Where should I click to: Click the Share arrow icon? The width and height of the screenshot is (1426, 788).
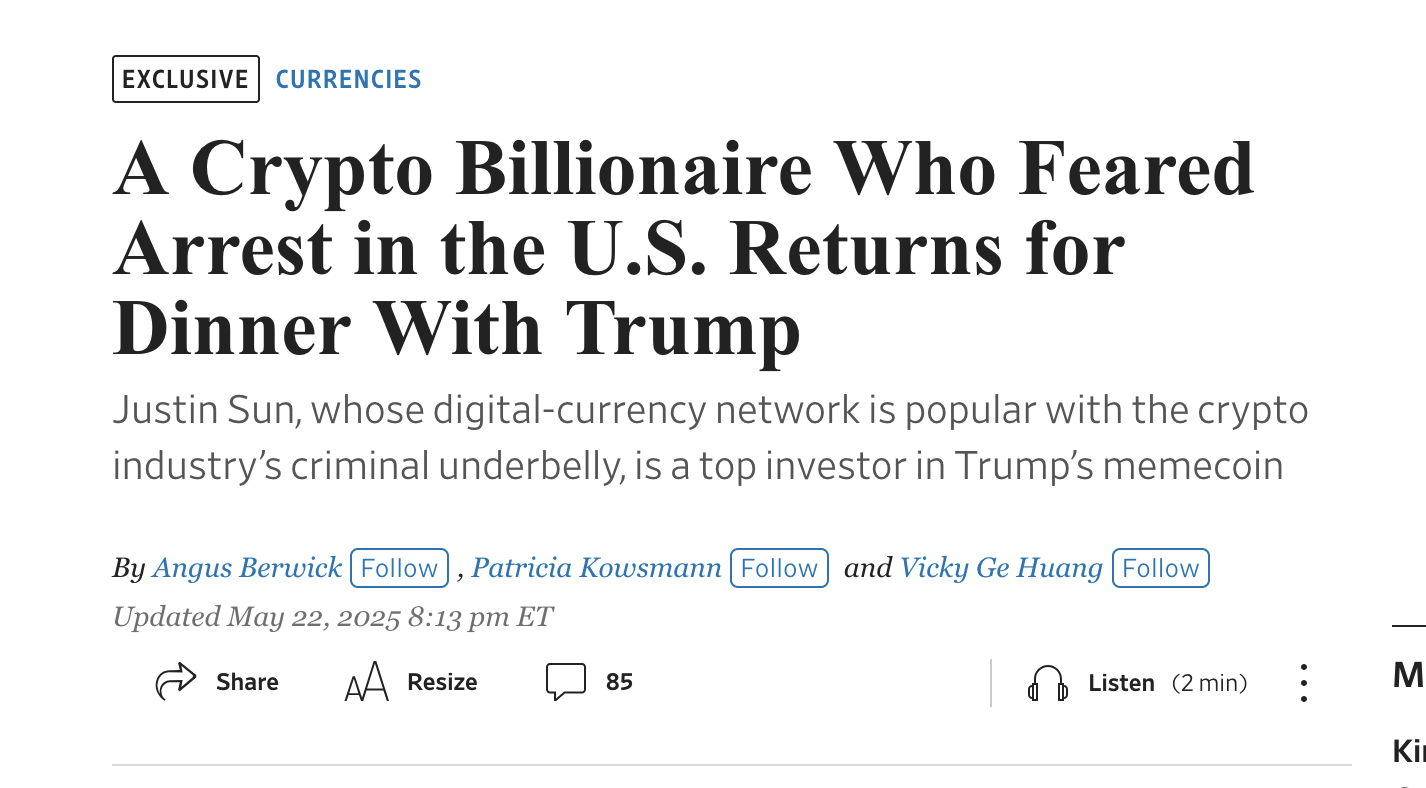[176, 682]
